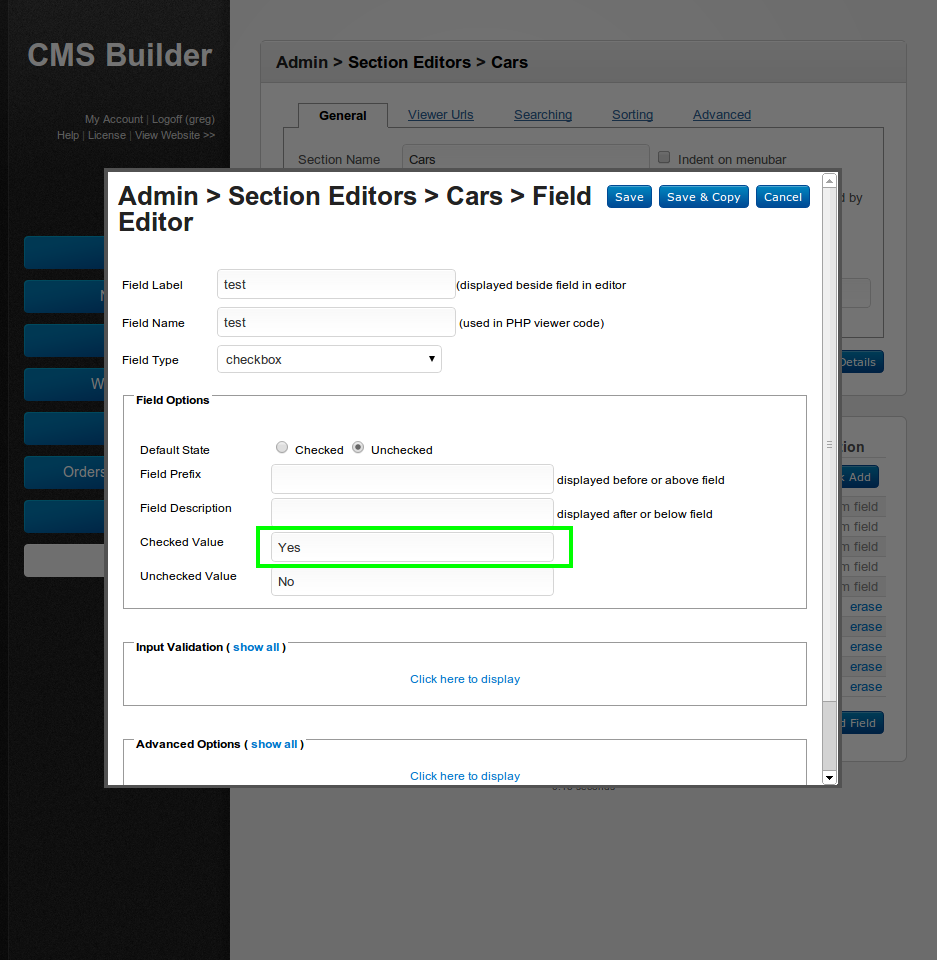Click the Unchecked Value field
This screenshot has height=960, width=937.
point(411,581)
